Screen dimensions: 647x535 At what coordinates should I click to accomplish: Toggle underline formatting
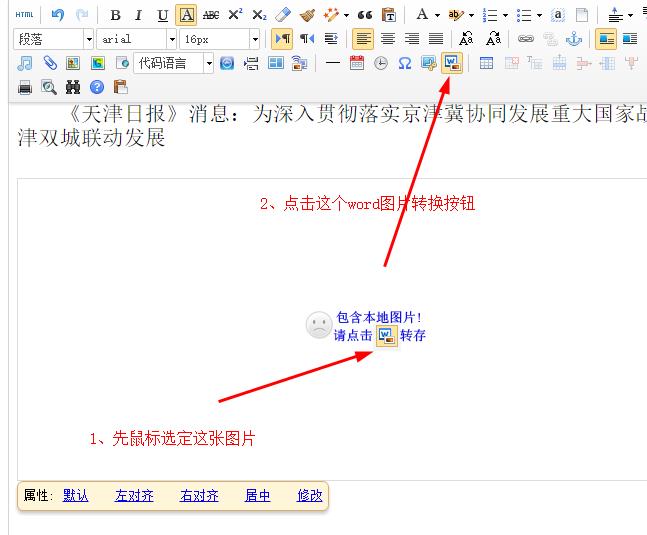pos(162,15)
